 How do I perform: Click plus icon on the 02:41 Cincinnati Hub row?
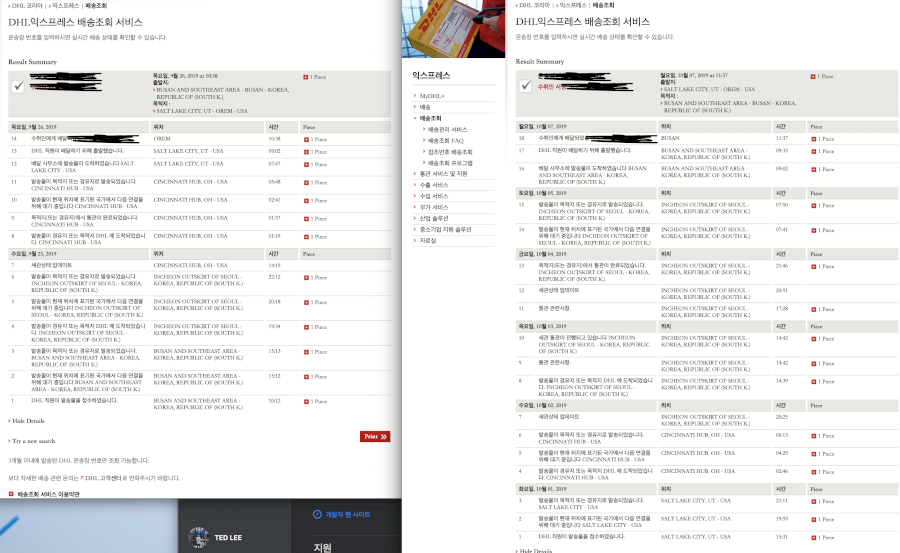point(306,201)
